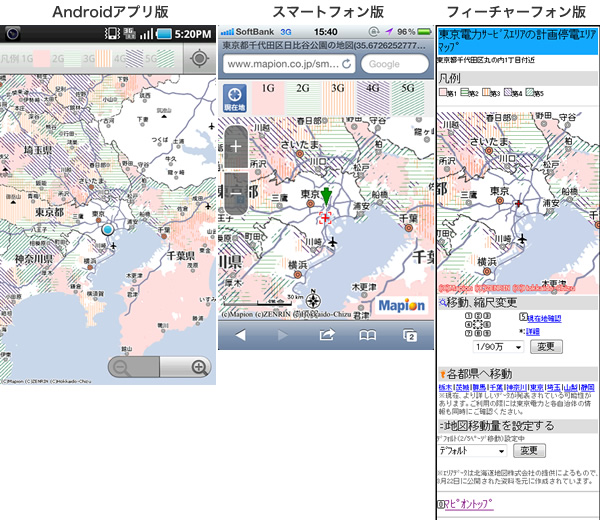Tap the Safari back arrow
Image resolution: width=600 pixels, height=520 pixels.
click(240, 336)
